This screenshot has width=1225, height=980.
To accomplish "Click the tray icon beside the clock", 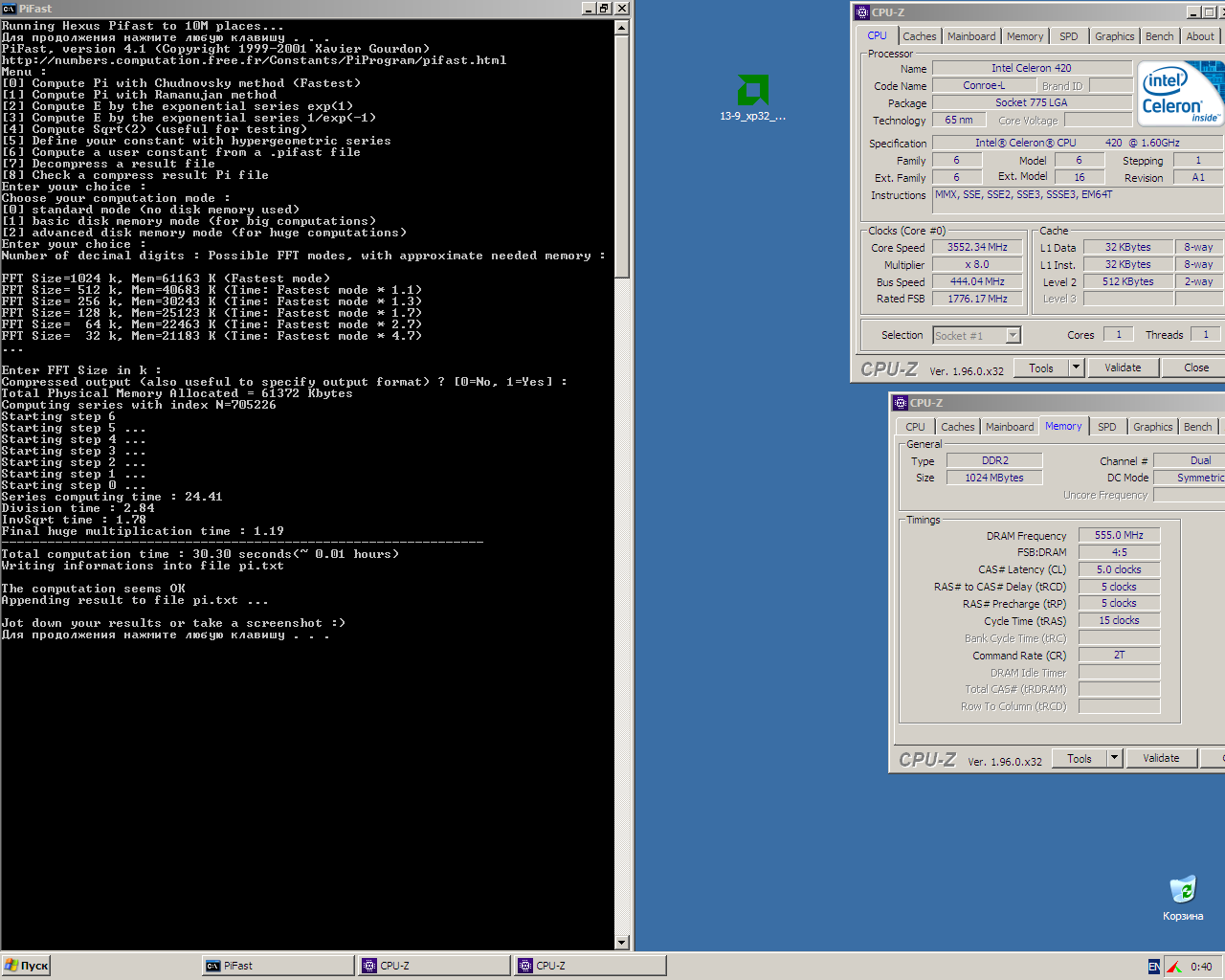I will pos(1173,967).
